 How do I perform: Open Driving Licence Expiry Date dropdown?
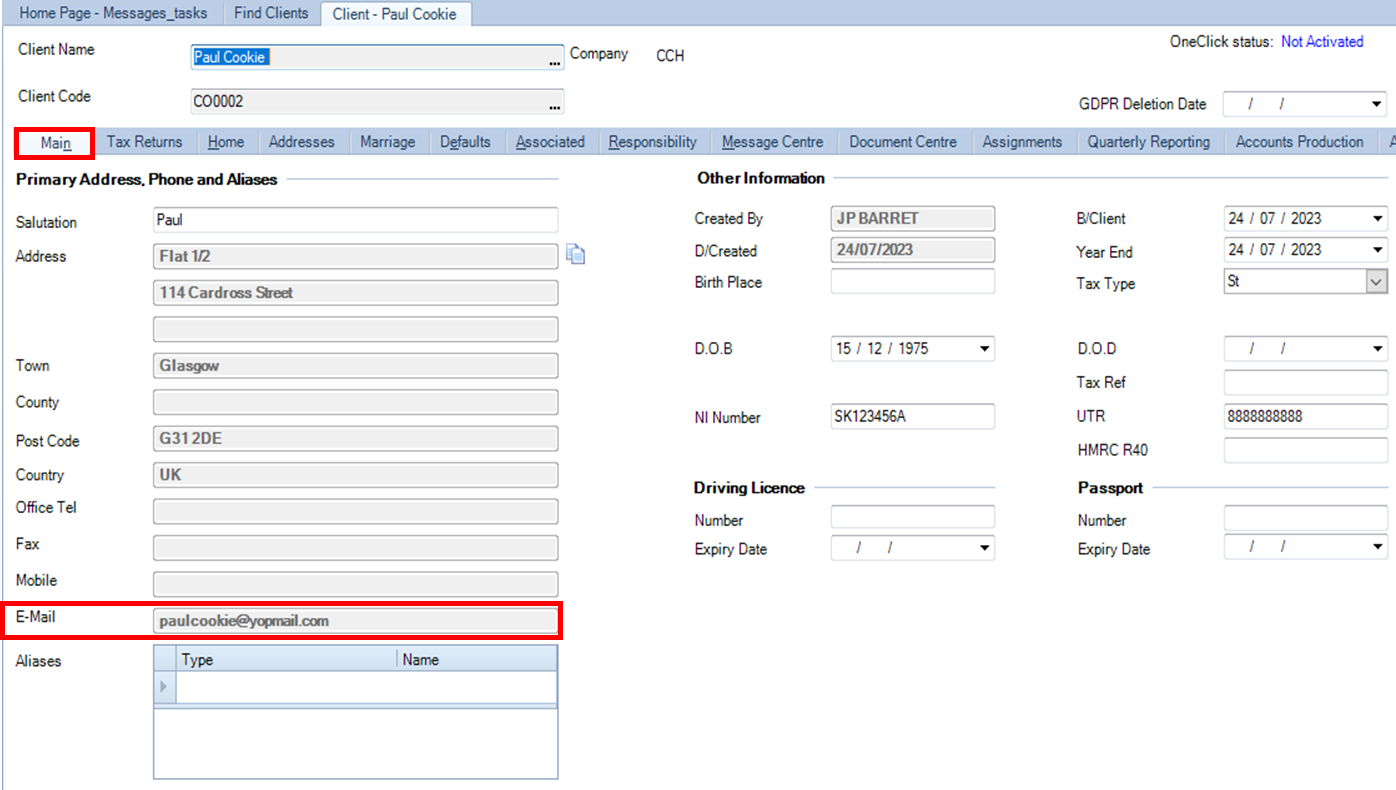pos(985,547)
